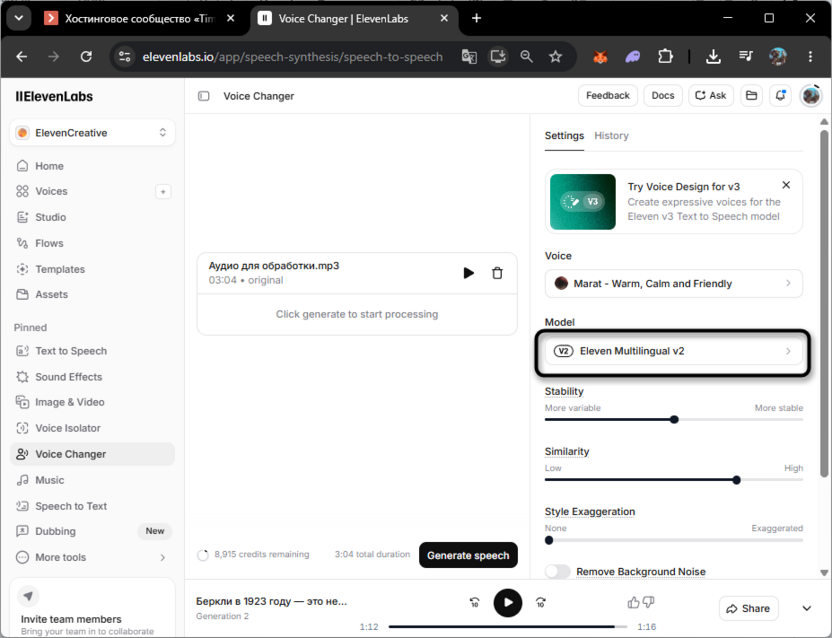Viewport: 832px width, 638px height.
Task: Open the user profile avatar in header
Action: [811, 96]
